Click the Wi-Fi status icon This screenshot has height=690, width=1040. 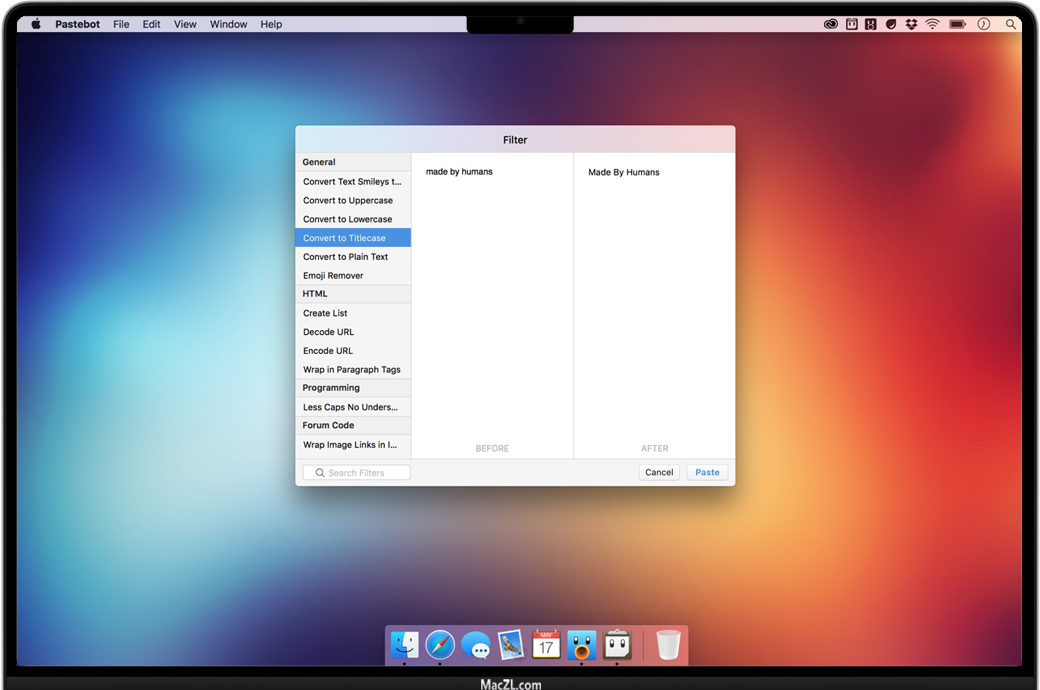click(x=932, y=24)
